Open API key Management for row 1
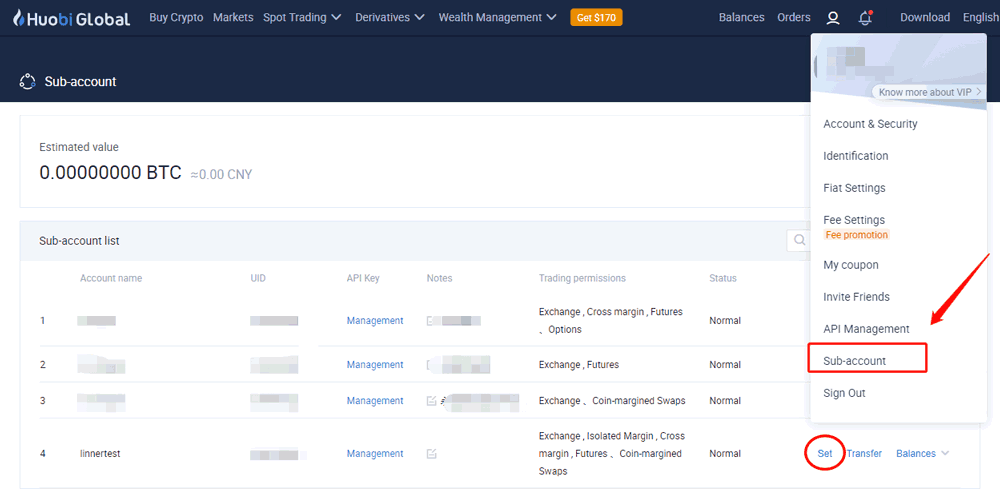Screen dimensions: 1000x491 (x=375, y=321)
